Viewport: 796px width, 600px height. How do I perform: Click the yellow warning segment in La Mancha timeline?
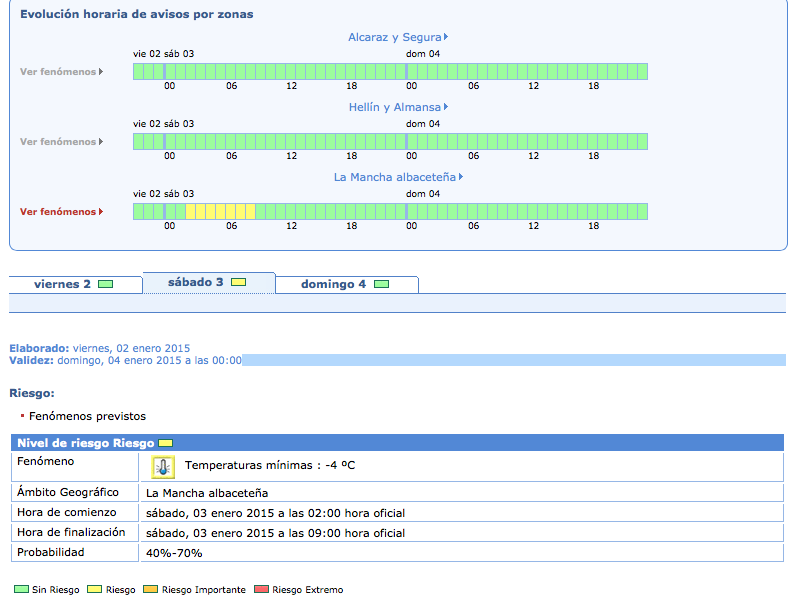(x=220, y=211)
